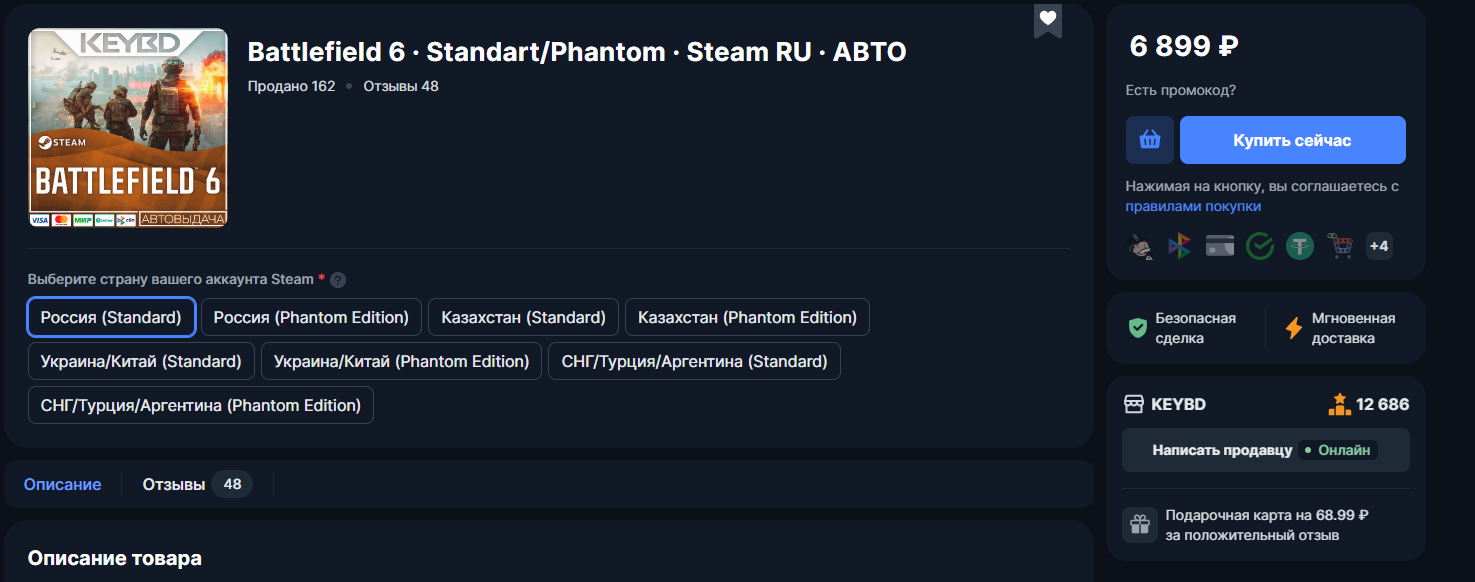Click the SBP payment method icon
Viewport: 1475px width, 582px height.
[x=1180, y=246]
